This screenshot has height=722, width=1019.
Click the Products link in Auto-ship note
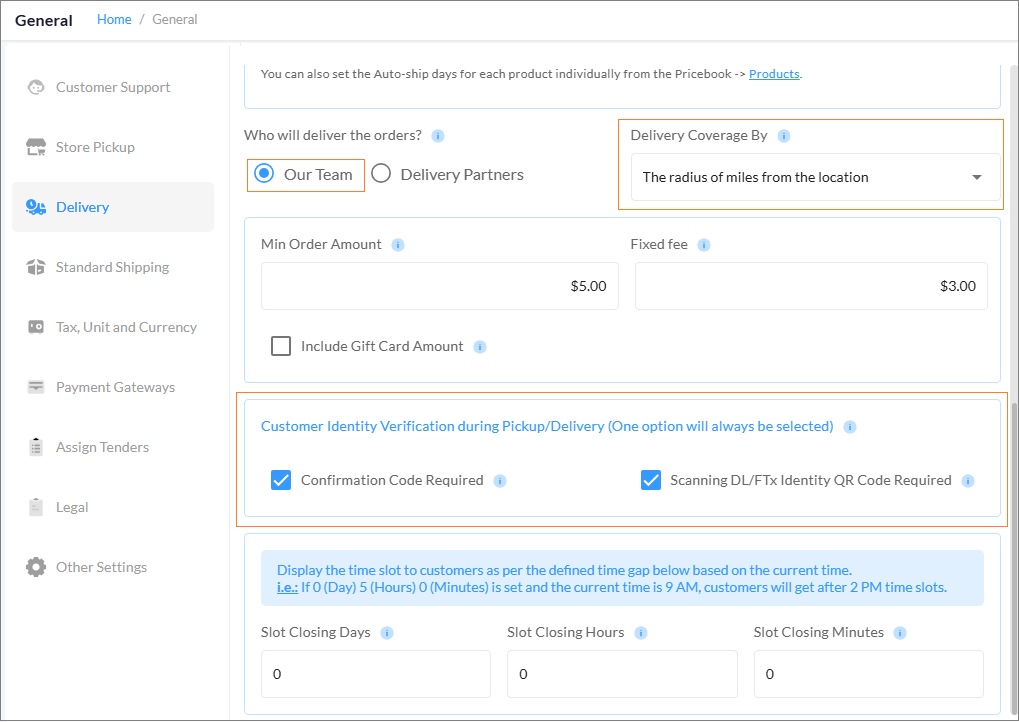click(x=774, y=74)
